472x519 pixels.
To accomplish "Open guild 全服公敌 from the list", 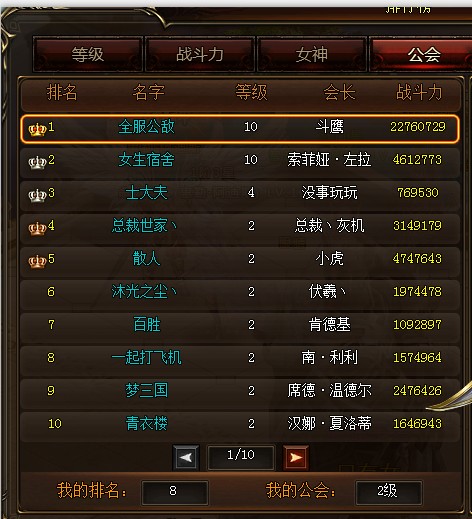I will point(146,127).
